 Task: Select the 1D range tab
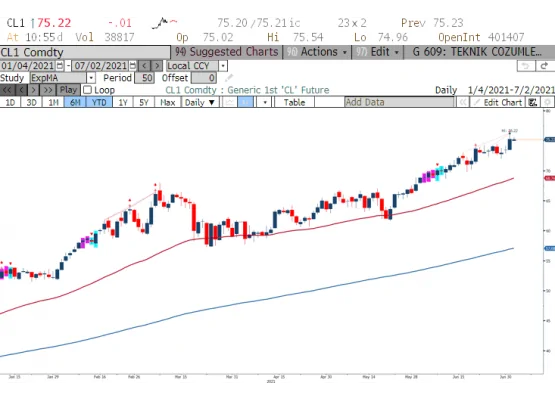pos(10,103)
